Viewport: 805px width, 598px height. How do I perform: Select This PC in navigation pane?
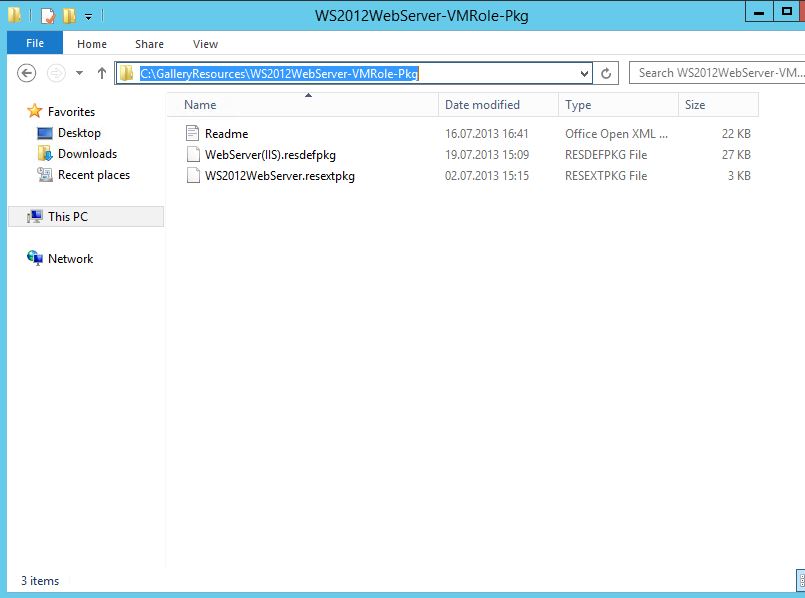point(68,217)
